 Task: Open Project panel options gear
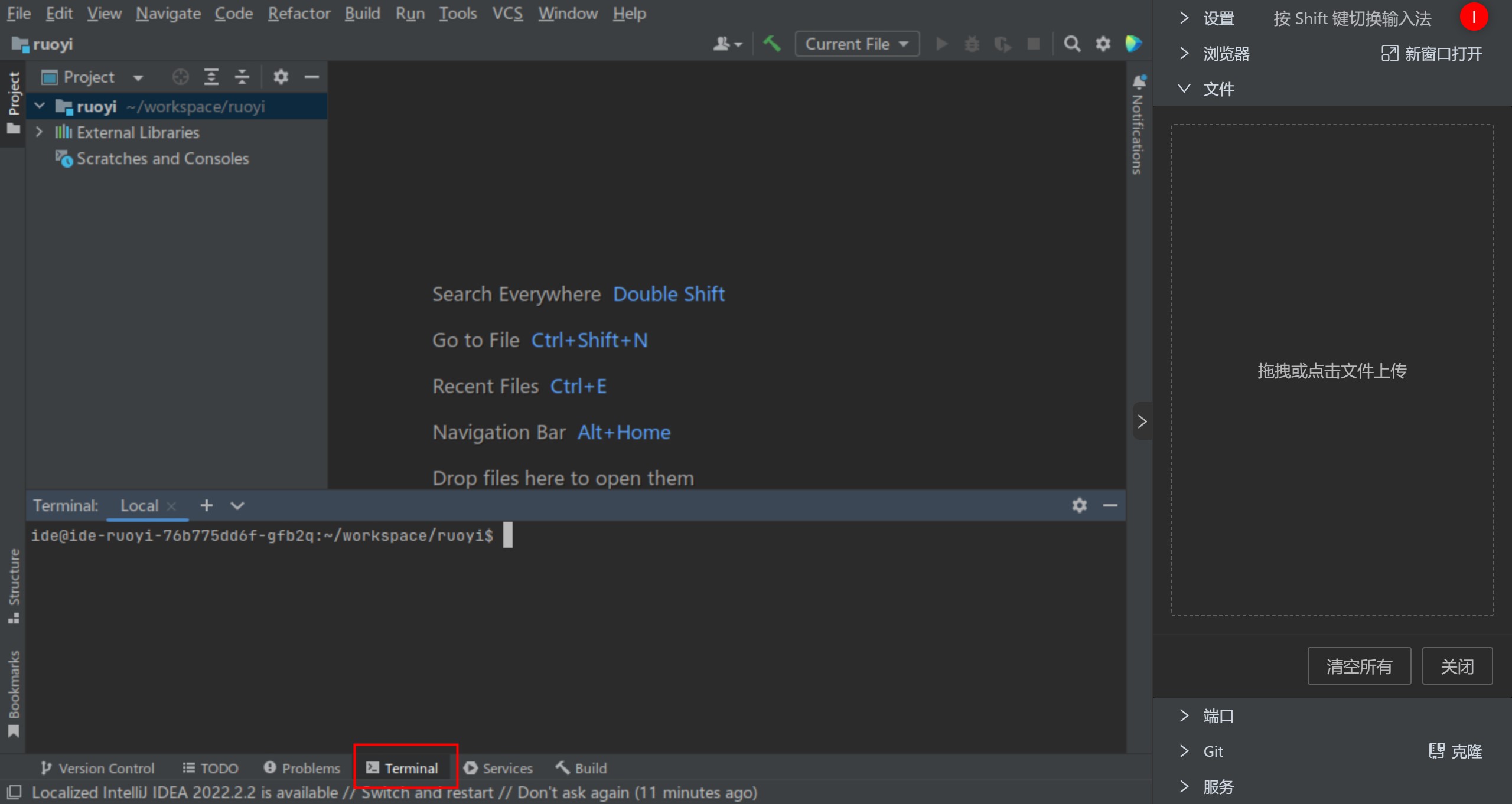tap(281, 77)
